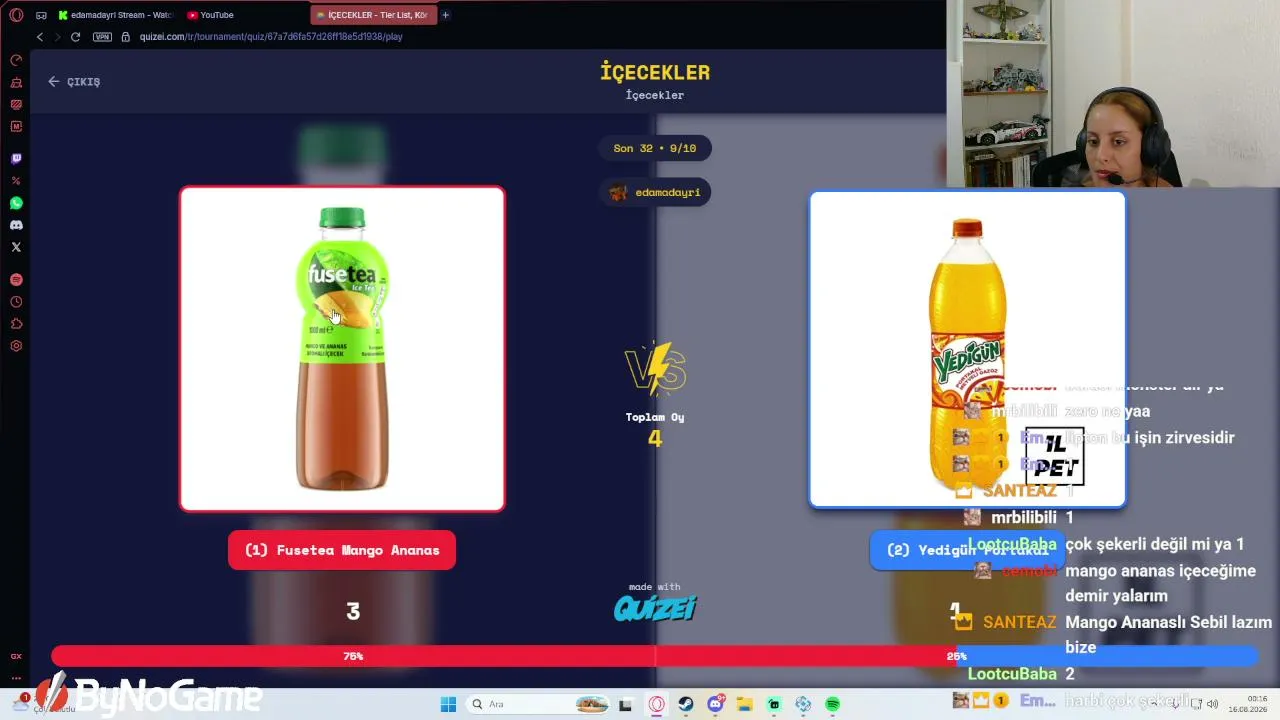Screen dimensions: 1280x720
Task: Select the Fusetea bottle image card
Action: [342, 349]
